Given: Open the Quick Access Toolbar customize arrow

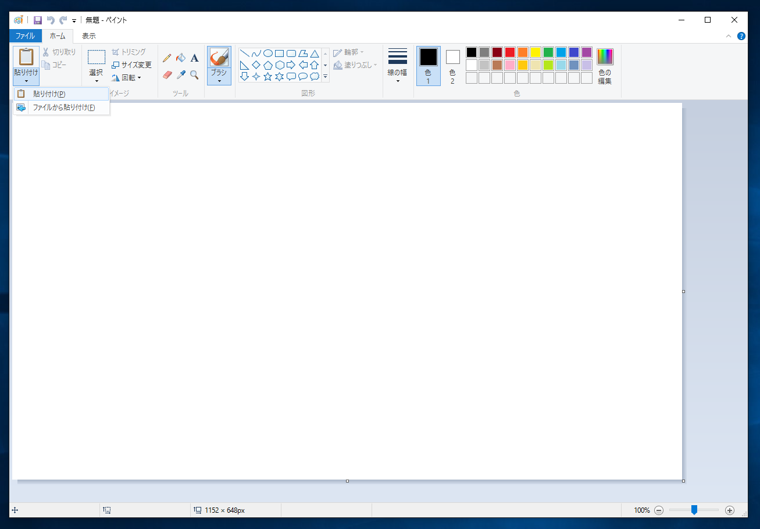Looking at the screenshot, I should [74, 21].
